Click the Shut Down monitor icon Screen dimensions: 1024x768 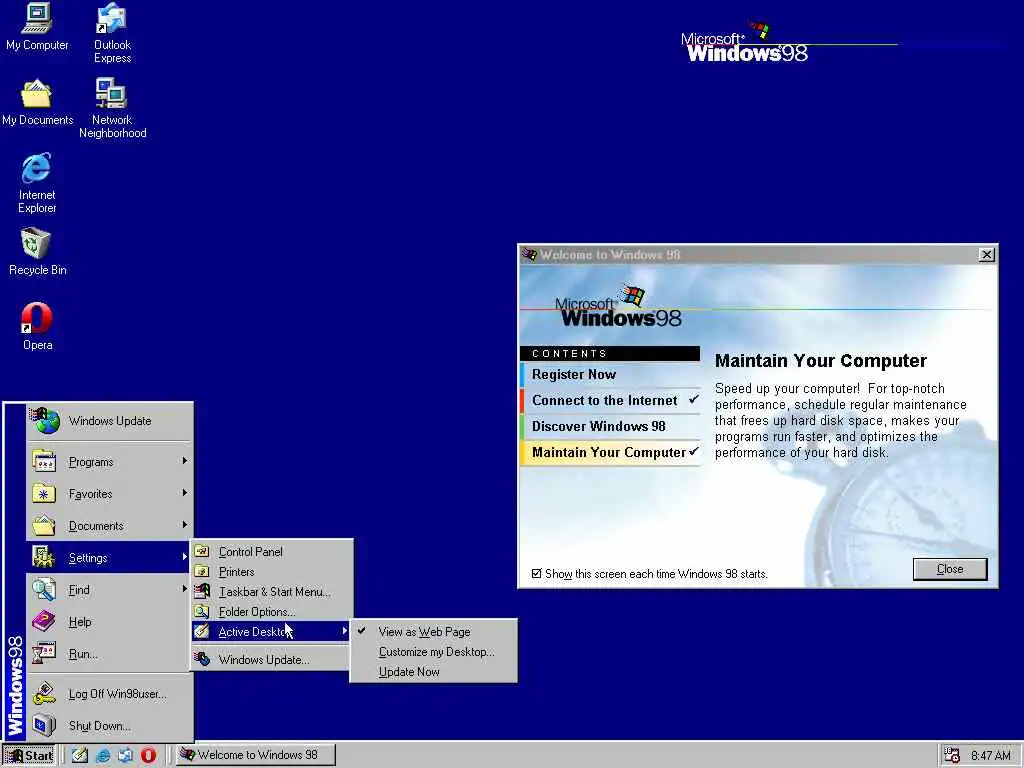[x=44, y=726]
